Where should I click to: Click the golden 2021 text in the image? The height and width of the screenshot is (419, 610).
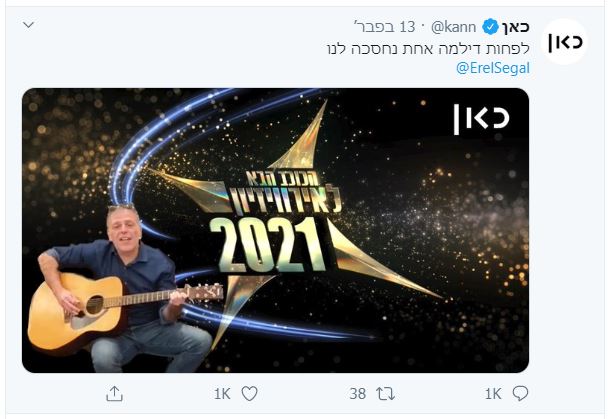(265, 245)
